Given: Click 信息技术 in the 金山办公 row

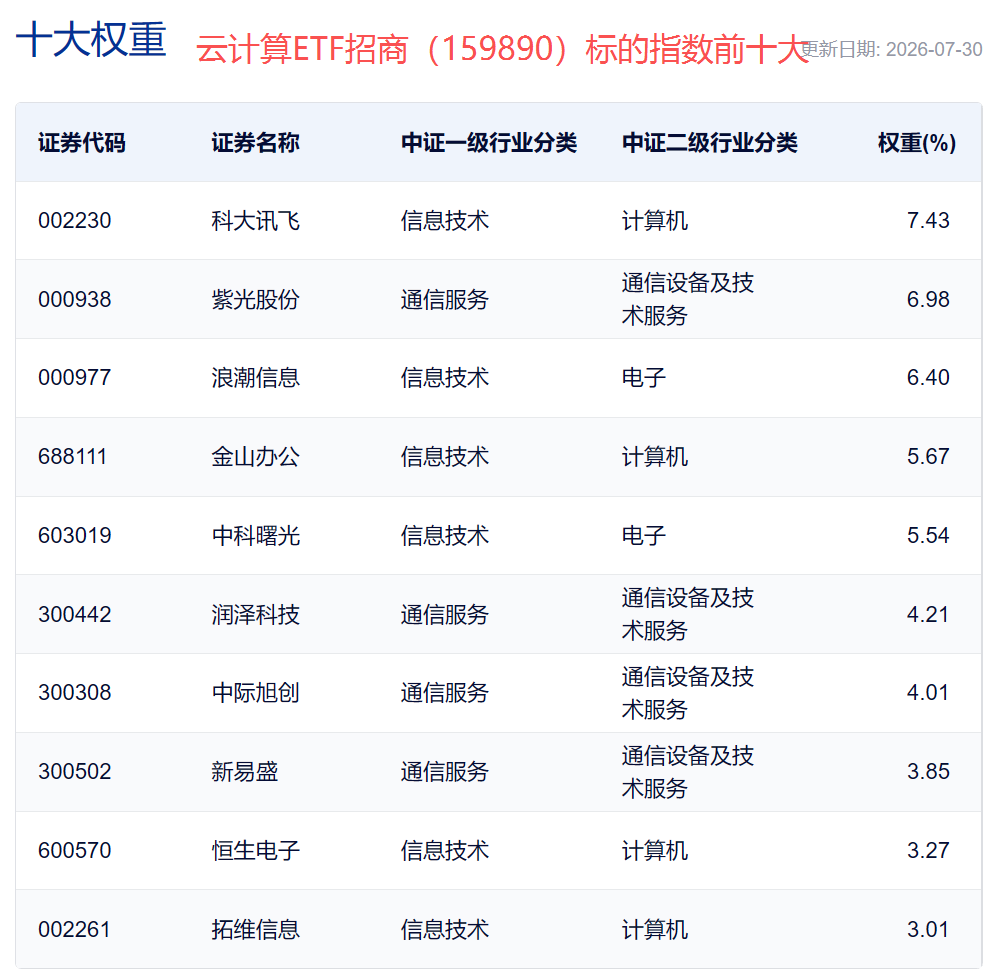Looking at the screenshot, I should 445,456.
